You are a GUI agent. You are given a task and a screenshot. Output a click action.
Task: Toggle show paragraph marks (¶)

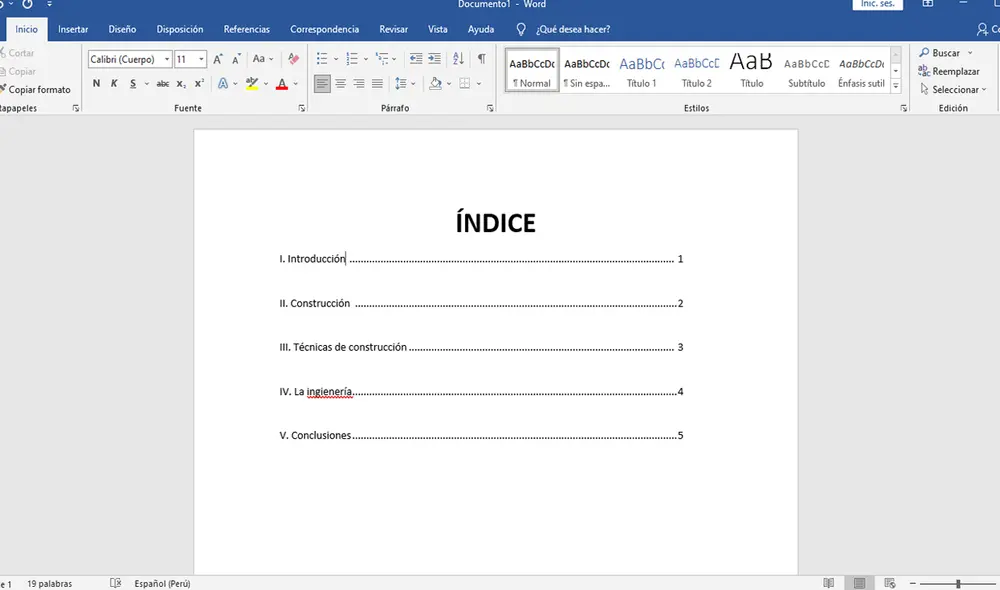pyautogui.click(x=481, y=59)
